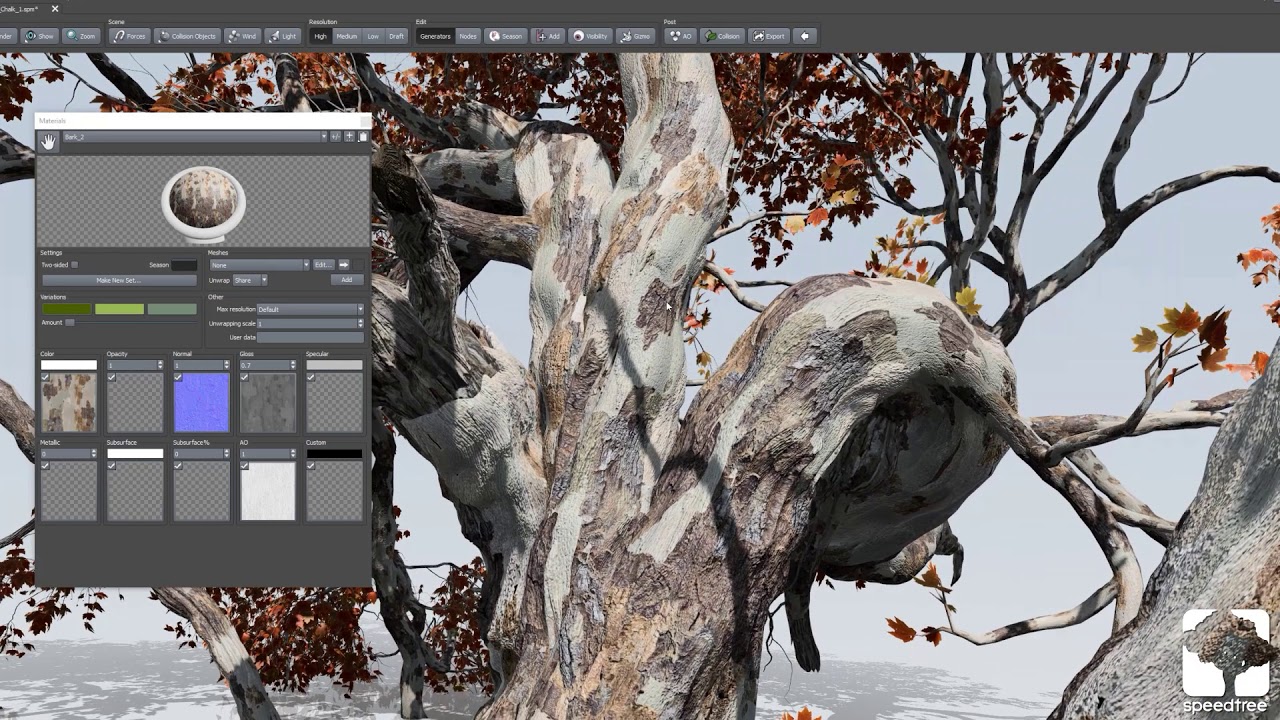Click the clipboard icon beside material name
The width and height of the screenshot is (1280, 720).
coord(362,137)
